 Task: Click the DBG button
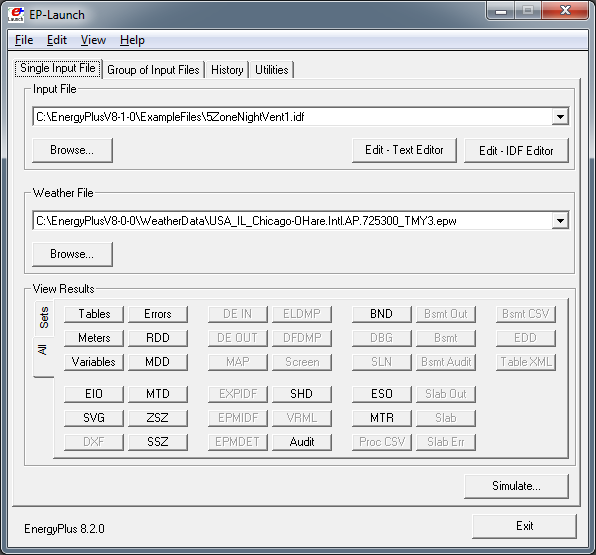(x=382, y=338)
